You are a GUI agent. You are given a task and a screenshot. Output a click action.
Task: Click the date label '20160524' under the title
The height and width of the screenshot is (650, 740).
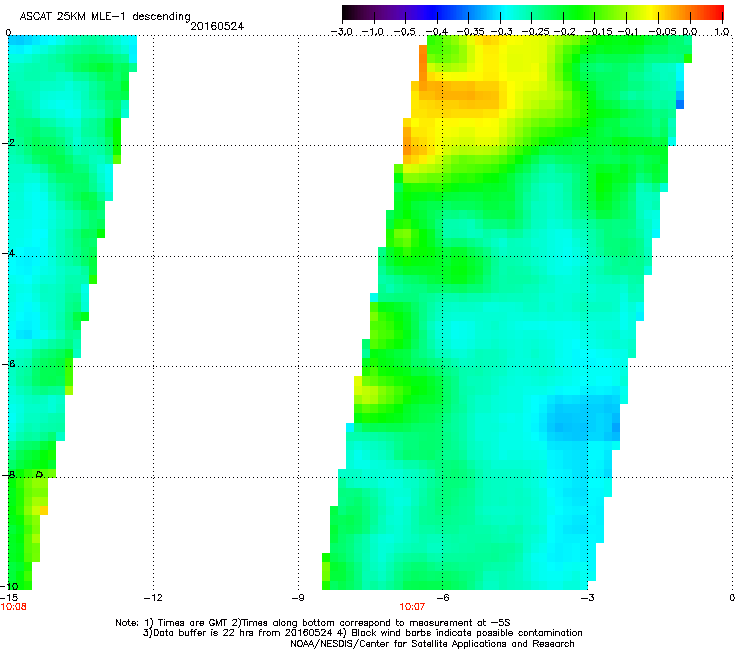tap(217, 26)
